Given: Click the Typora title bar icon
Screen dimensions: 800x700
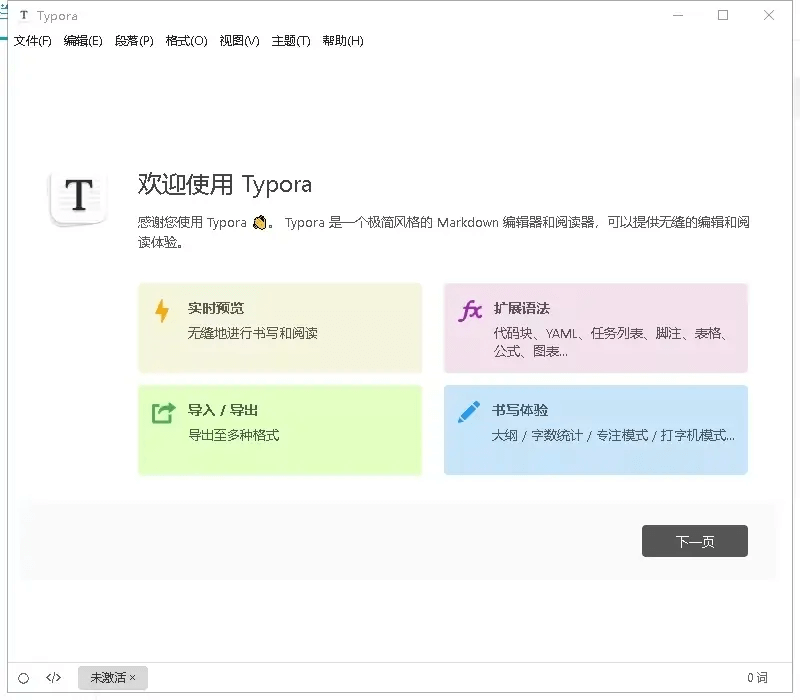Looking at the screenshot, I should click(24, 15).
